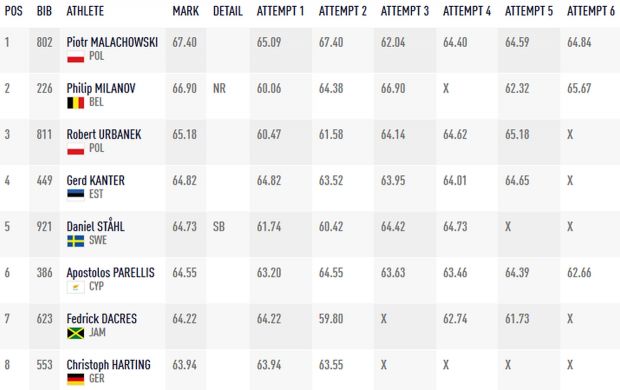
Task: Click Fedrick DACRES name
Action: [102, 319]
